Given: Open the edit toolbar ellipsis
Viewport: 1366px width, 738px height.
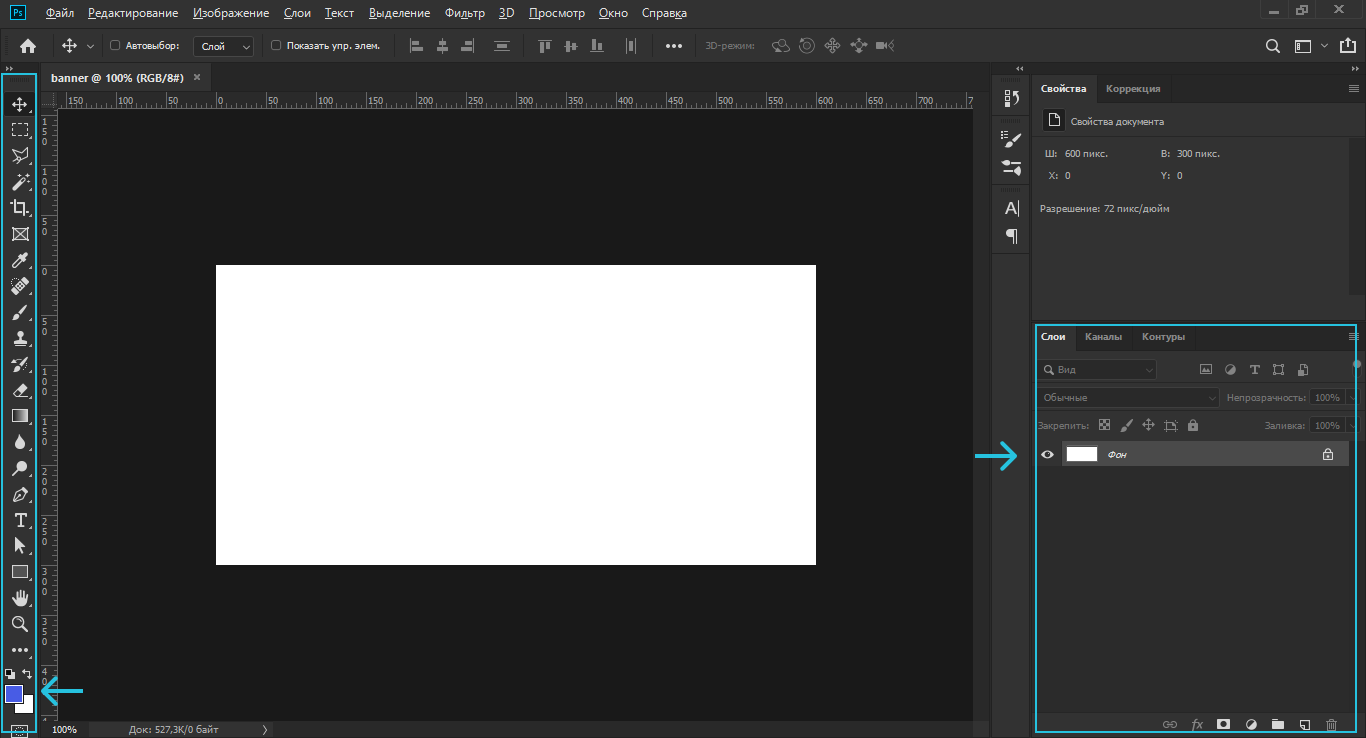Looking at the screenshot, I should pyautogui.click(x=20, y=650).
